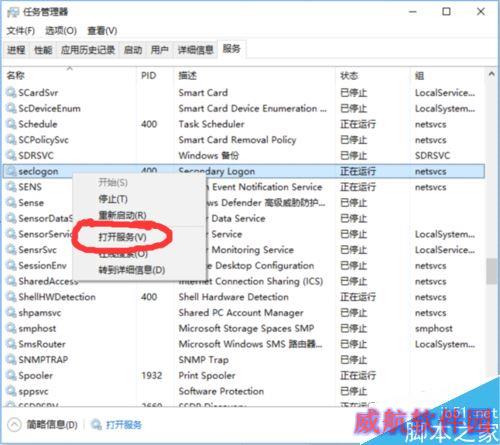Click the SmsRouter service icon
The height and width of the screenshot is (445, 500).
pyautogui.click(x=12, y=344)
